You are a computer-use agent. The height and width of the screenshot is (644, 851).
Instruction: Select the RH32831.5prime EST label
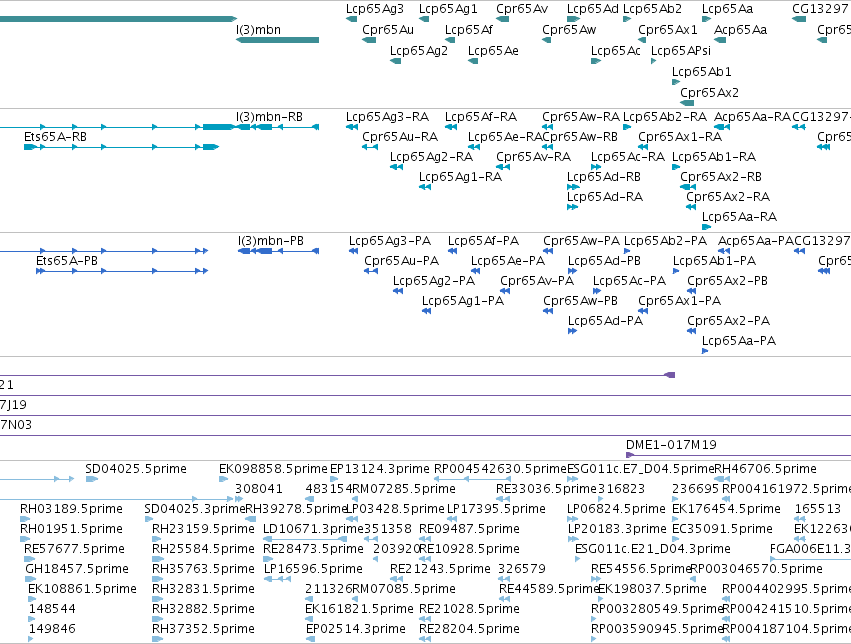203,589
